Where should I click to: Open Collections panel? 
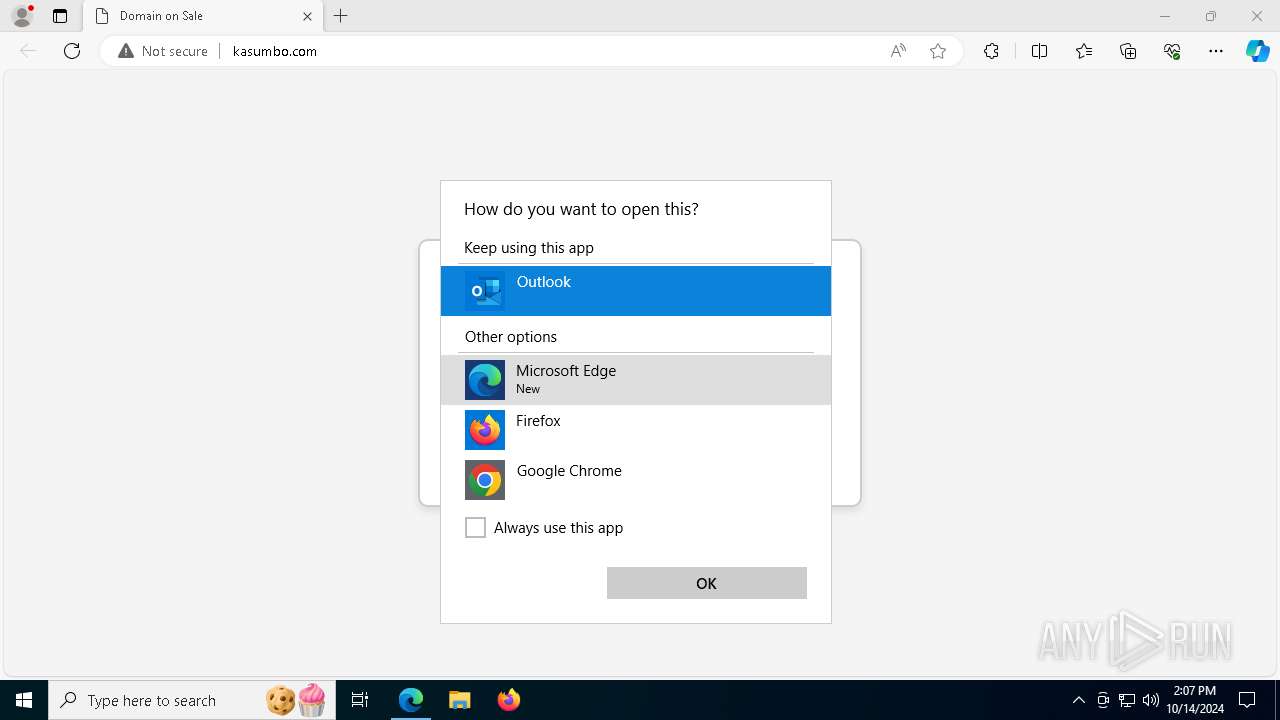coord(1128,51)
